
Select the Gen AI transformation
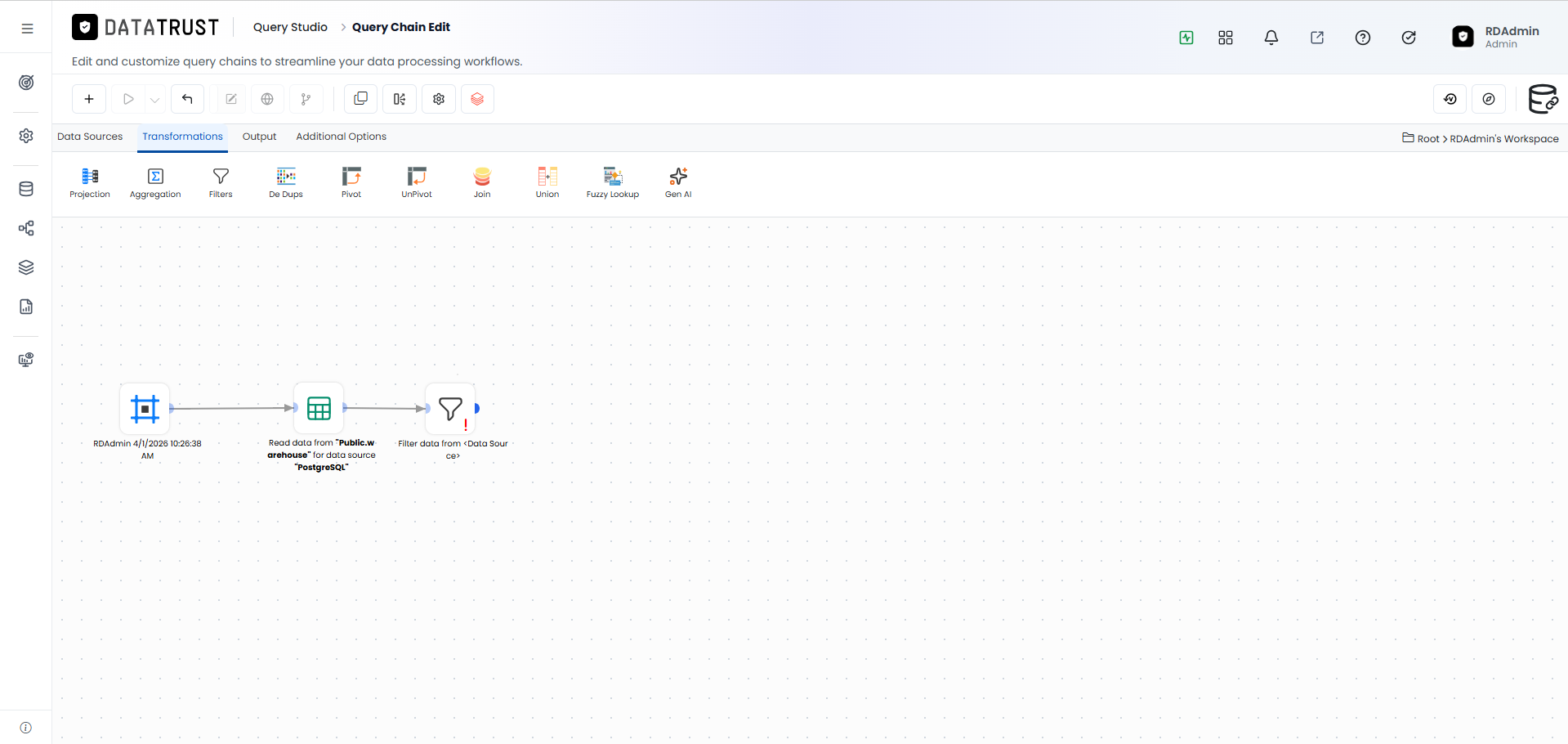678,182
